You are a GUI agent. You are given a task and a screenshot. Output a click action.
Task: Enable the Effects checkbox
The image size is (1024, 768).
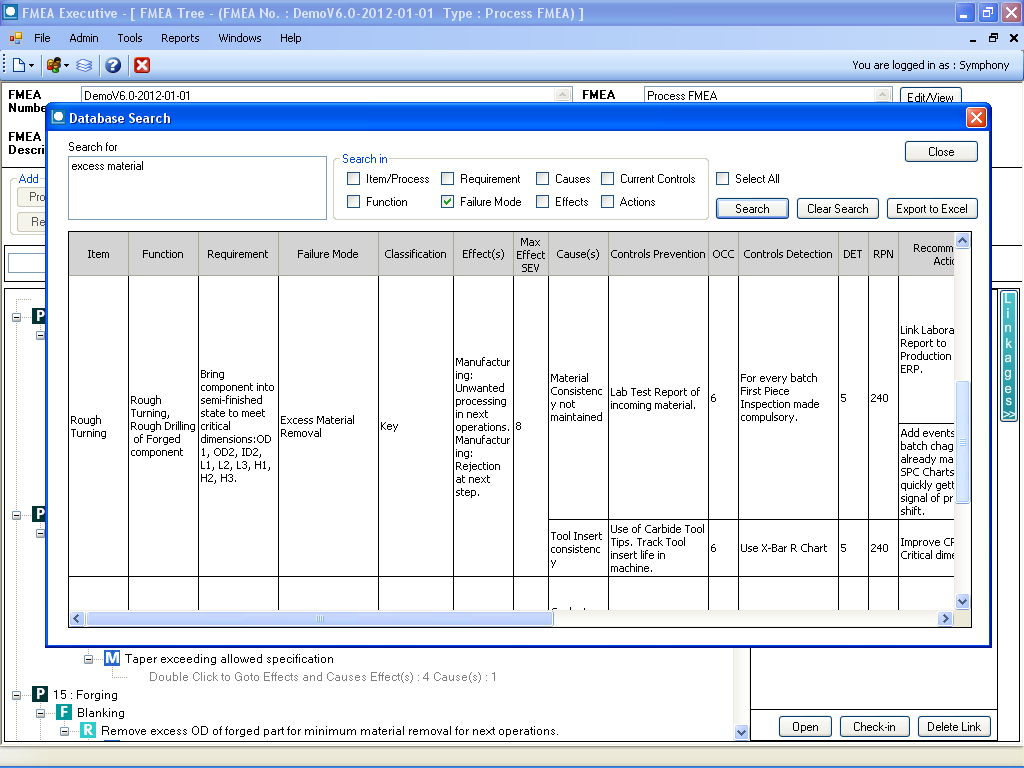click(542, 202)
